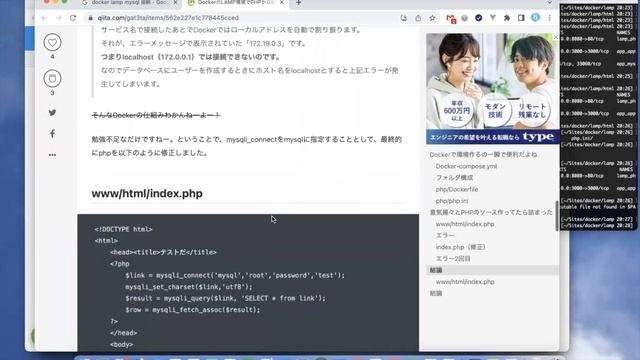Click the mysqli_fetch_assoc line in code
Image resolution: width=640 pixels, height=360 pixels.
pos(193,310)
